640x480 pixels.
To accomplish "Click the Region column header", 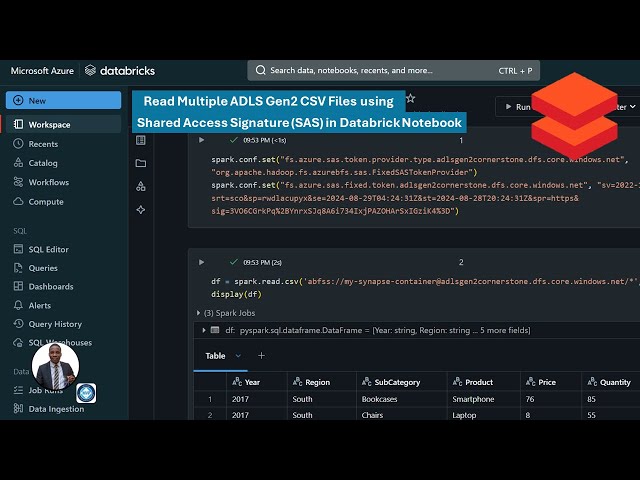I will point(322,382).
